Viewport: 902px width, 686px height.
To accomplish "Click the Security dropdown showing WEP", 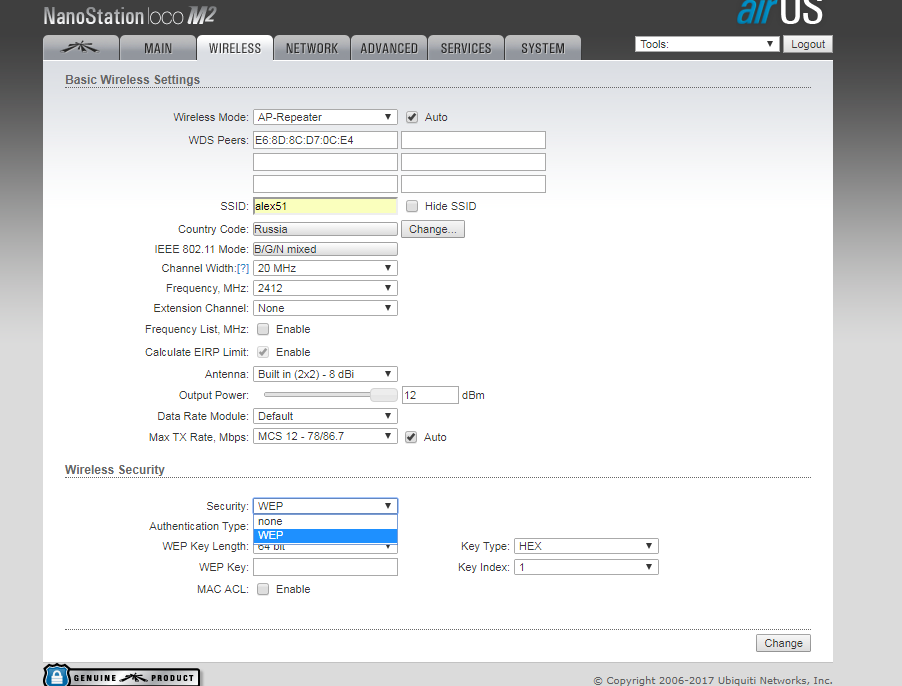I will (325, 506).
